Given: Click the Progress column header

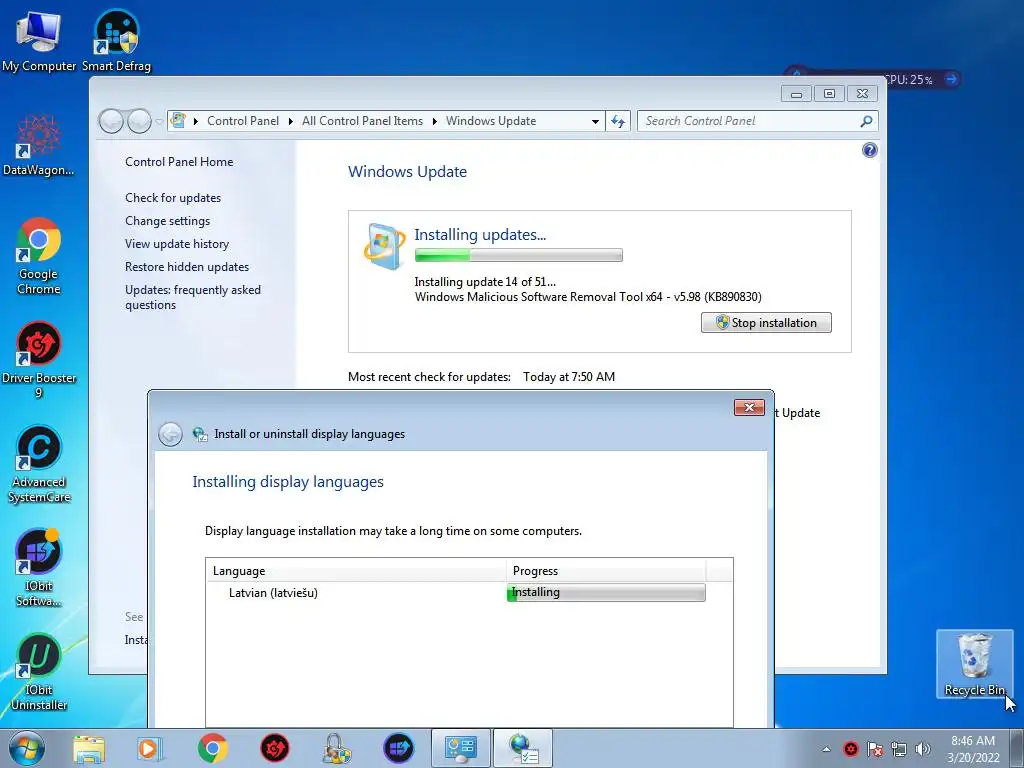Looking at the screenshot, I should pos(606,570).
